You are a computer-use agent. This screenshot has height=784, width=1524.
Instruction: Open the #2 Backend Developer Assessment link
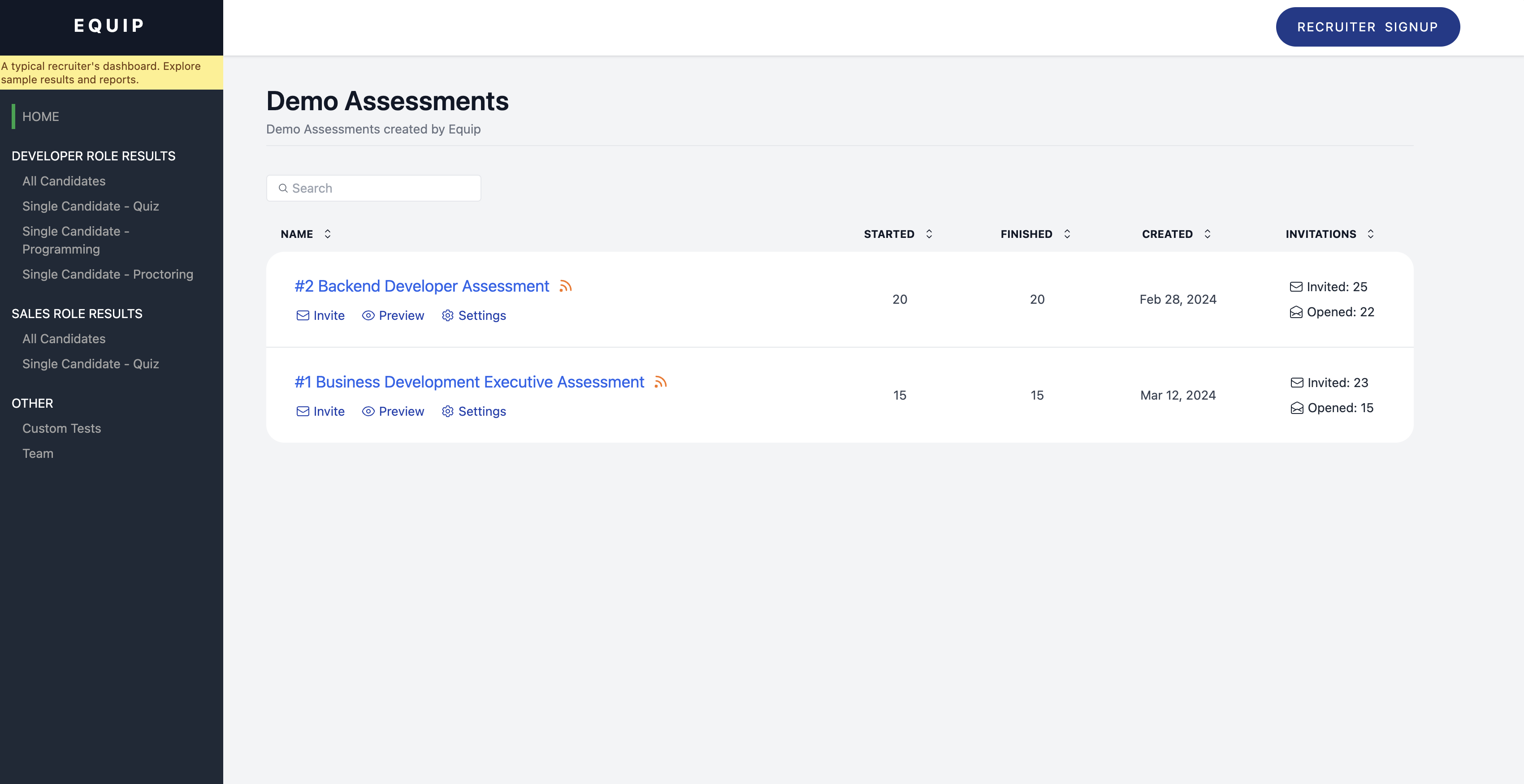(x=422, y=286)
